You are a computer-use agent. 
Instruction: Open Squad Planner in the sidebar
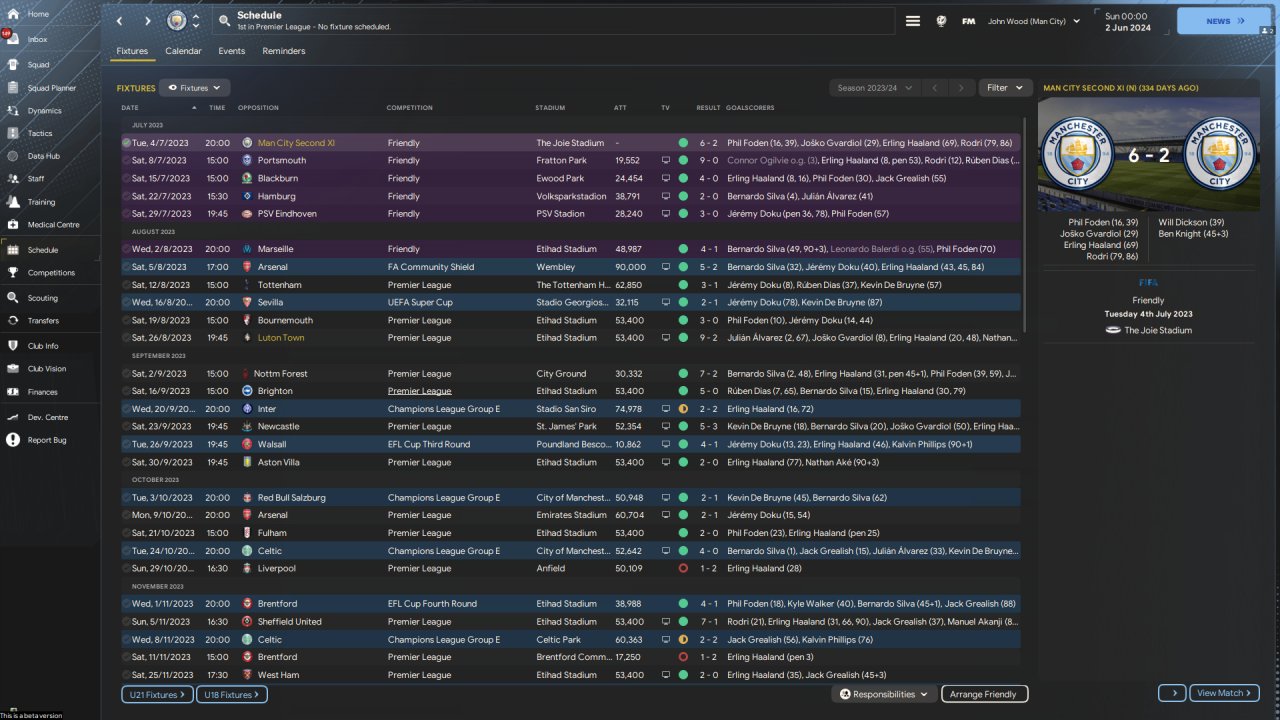50,88
